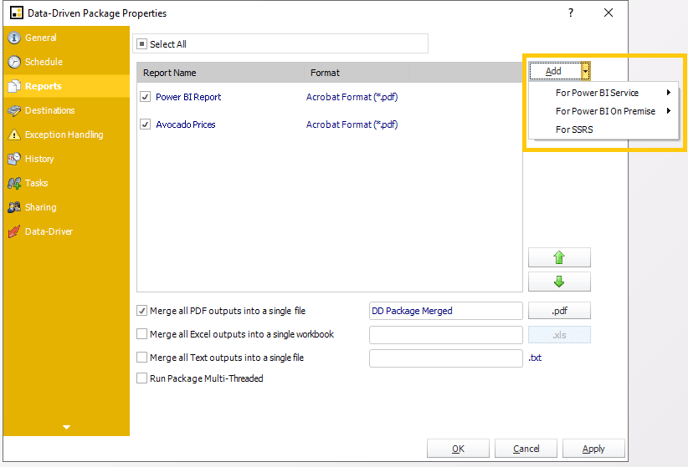Image resolution: width=688 pixels, height=467 pixels.
Task: Click the Tasks icon in sidebar
Action: coord(14,183)
